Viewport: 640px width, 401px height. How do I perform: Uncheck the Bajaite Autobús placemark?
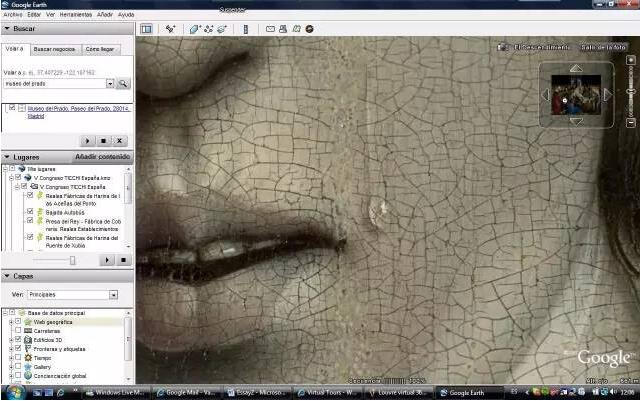(30, 211)
